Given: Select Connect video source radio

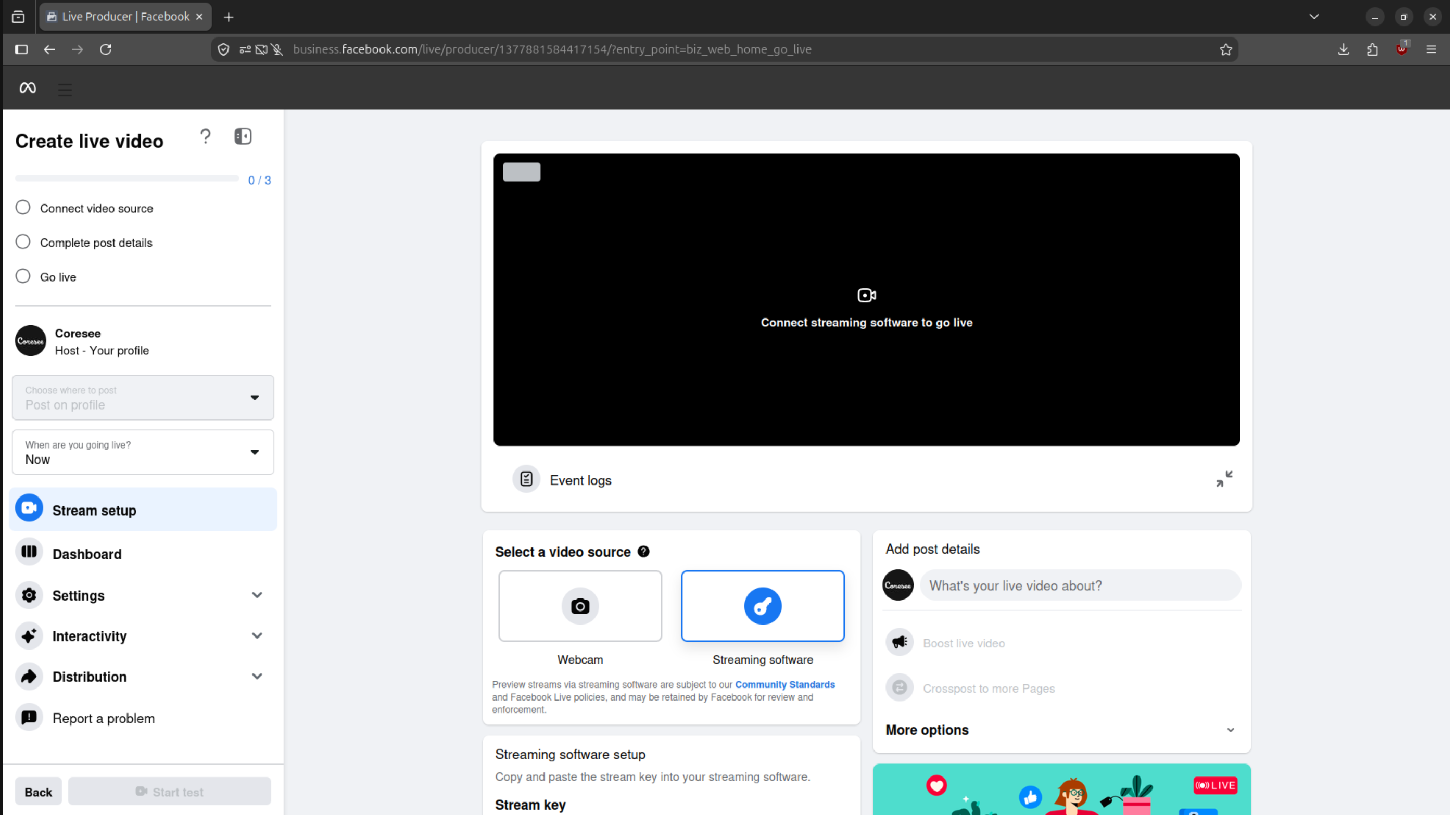Looking at the screenshot, I should coord(22,208).
